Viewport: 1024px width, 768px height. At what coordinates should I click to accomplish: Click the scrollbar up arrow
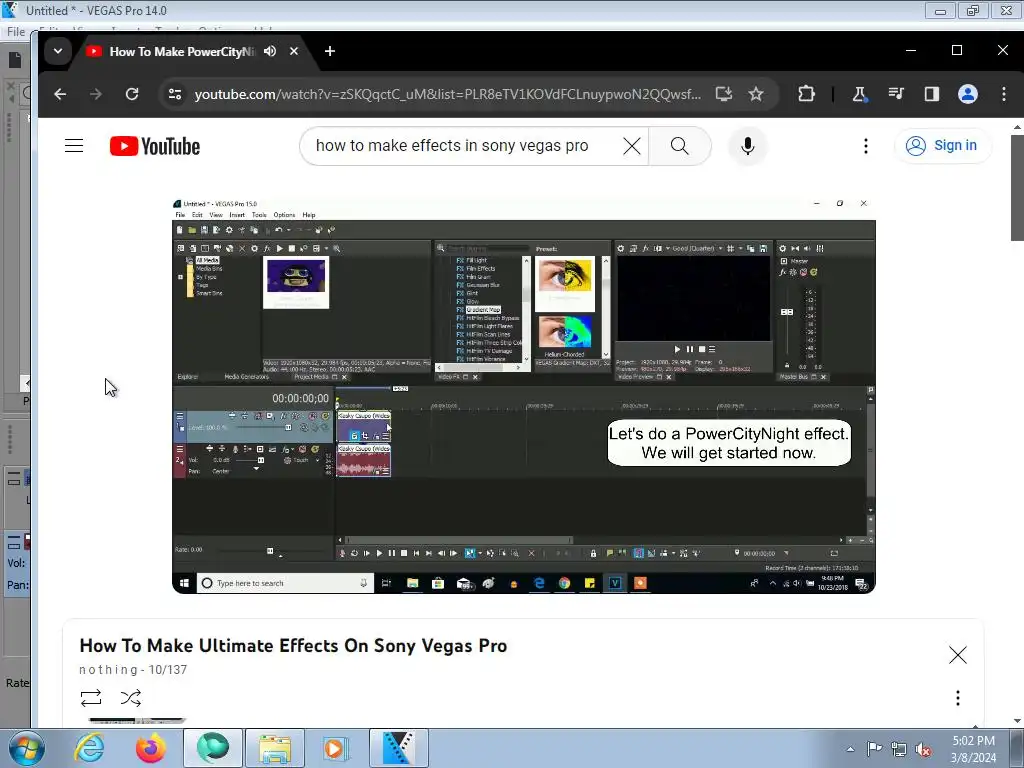pyautogui.click(x=1017, y=127)
